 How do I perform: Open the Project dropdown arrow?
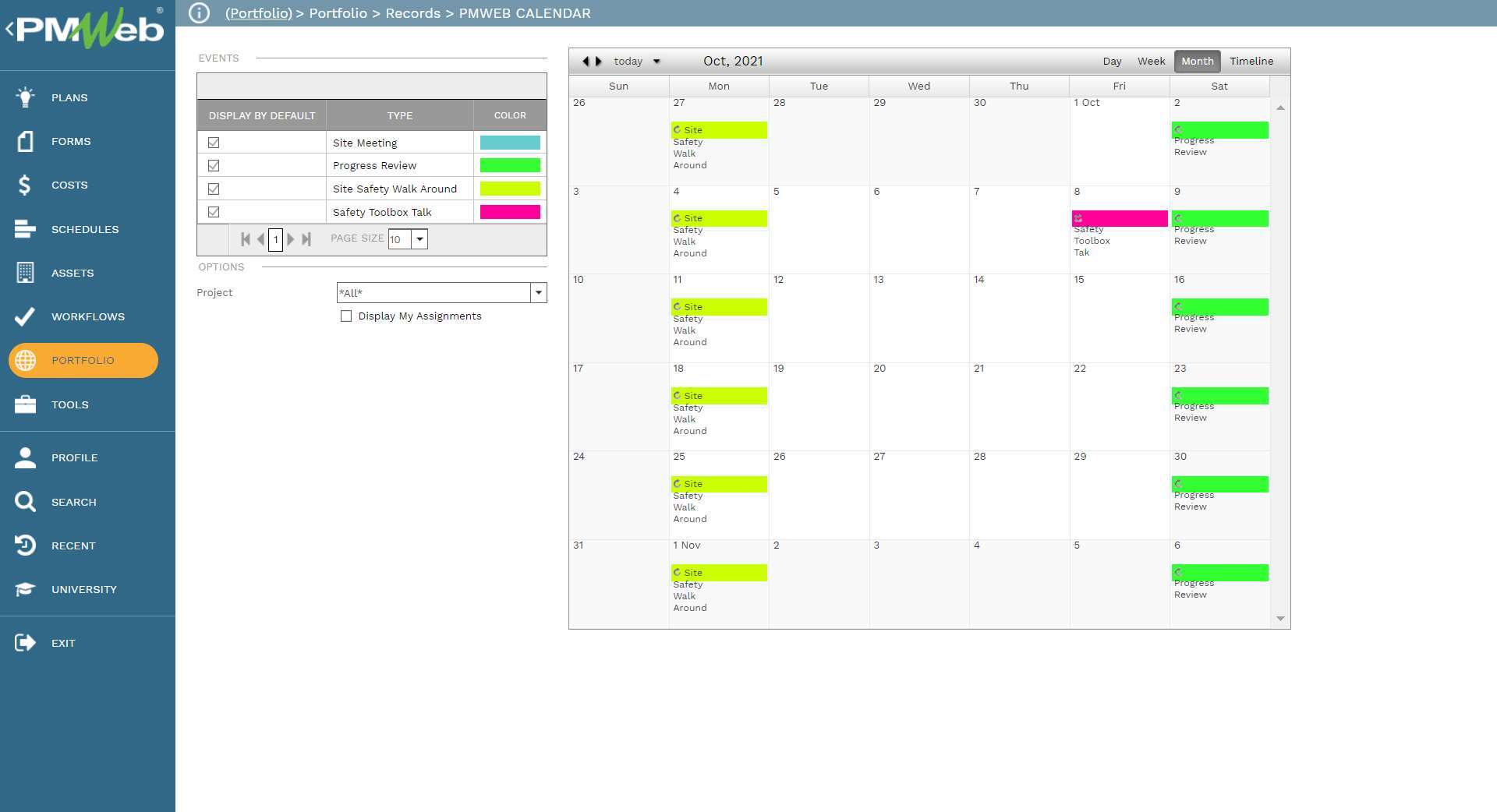tap(538, 292)
